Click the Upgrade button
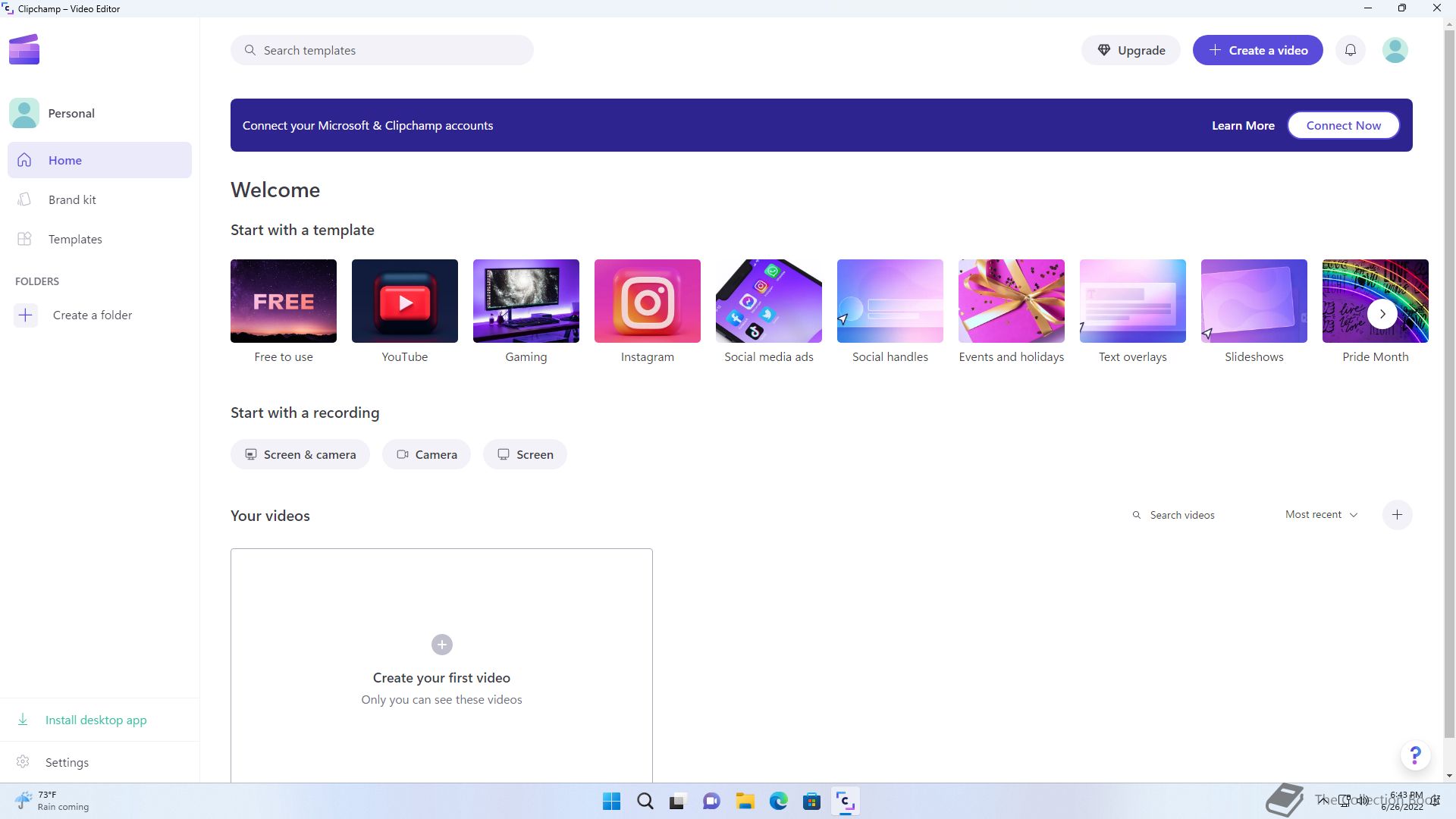 coord(1131,50)
